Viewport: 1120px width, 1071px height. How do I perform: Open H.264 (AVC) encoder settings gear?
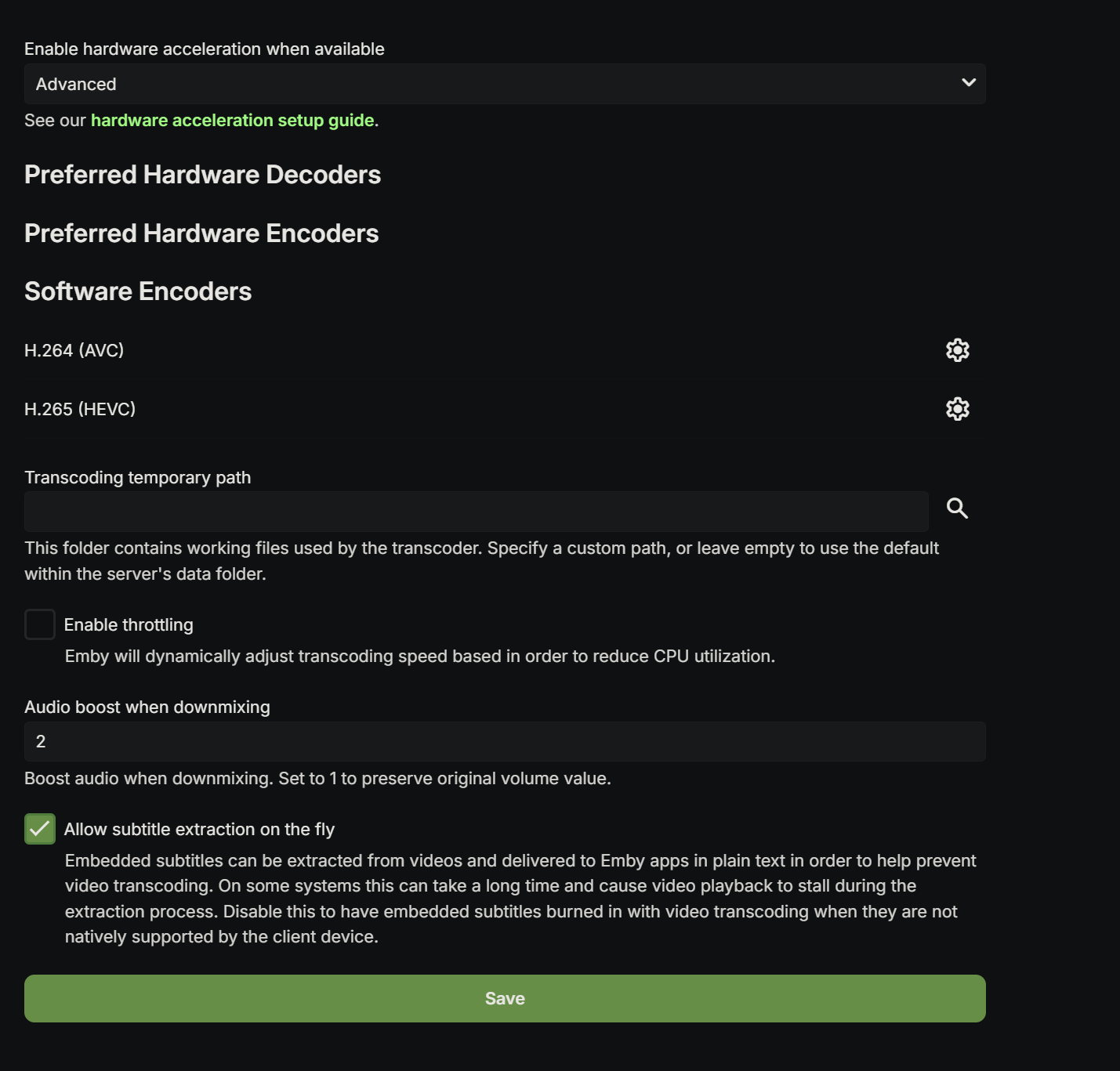(x=957, y=350)
